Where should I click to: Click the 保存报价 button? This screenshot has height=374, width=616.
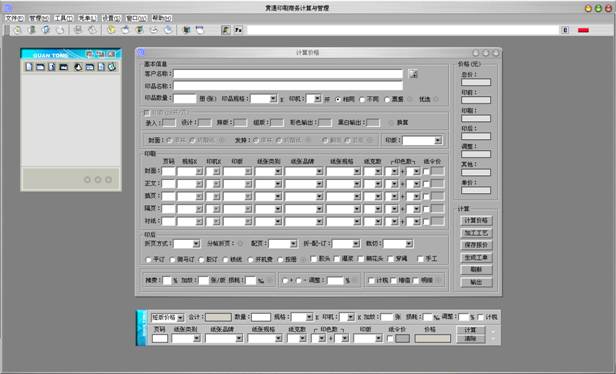[476, 245]
